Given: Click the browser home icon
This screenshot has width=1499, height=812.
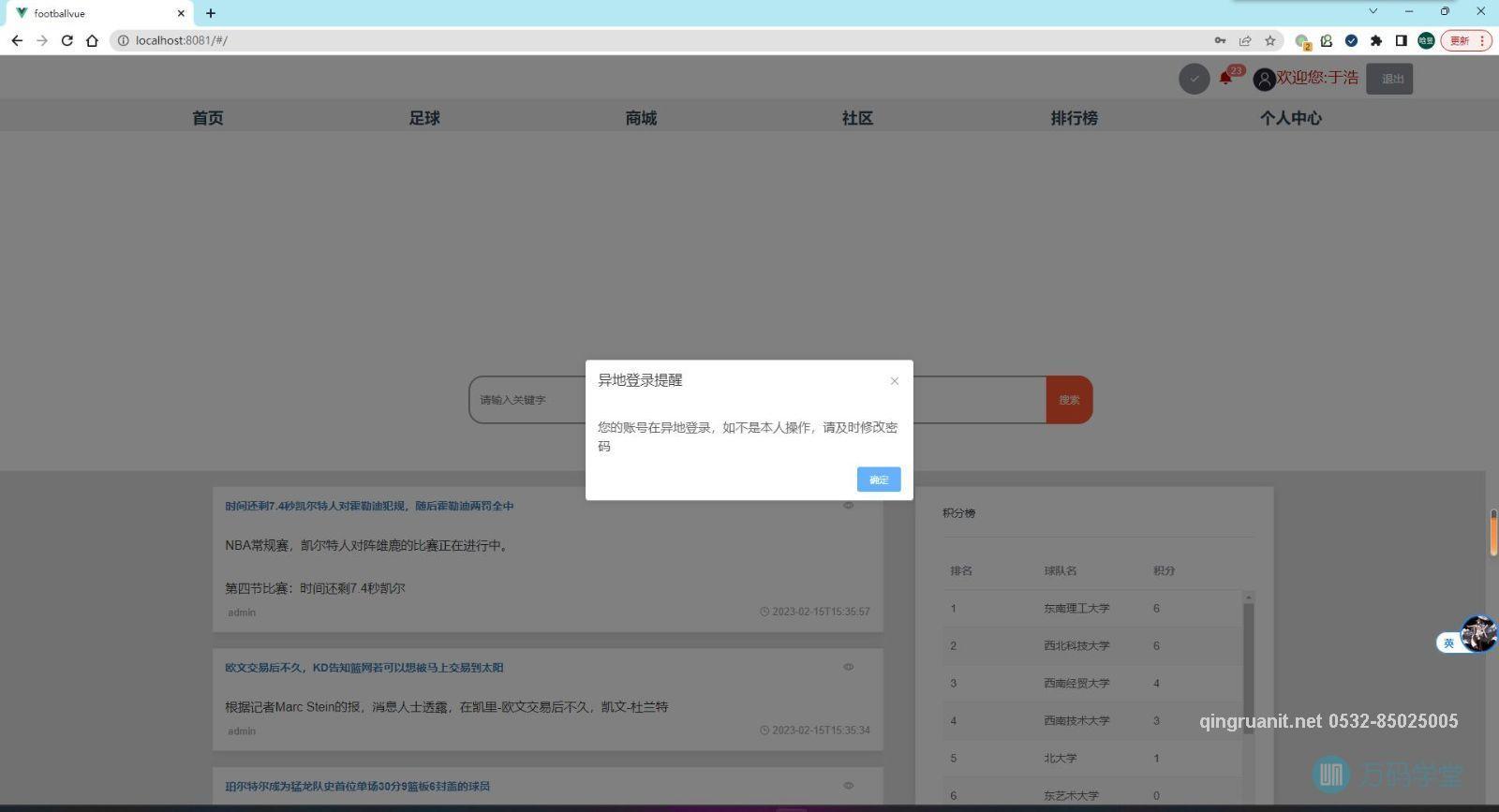Looking at the screenshot, I should point(92,40).
